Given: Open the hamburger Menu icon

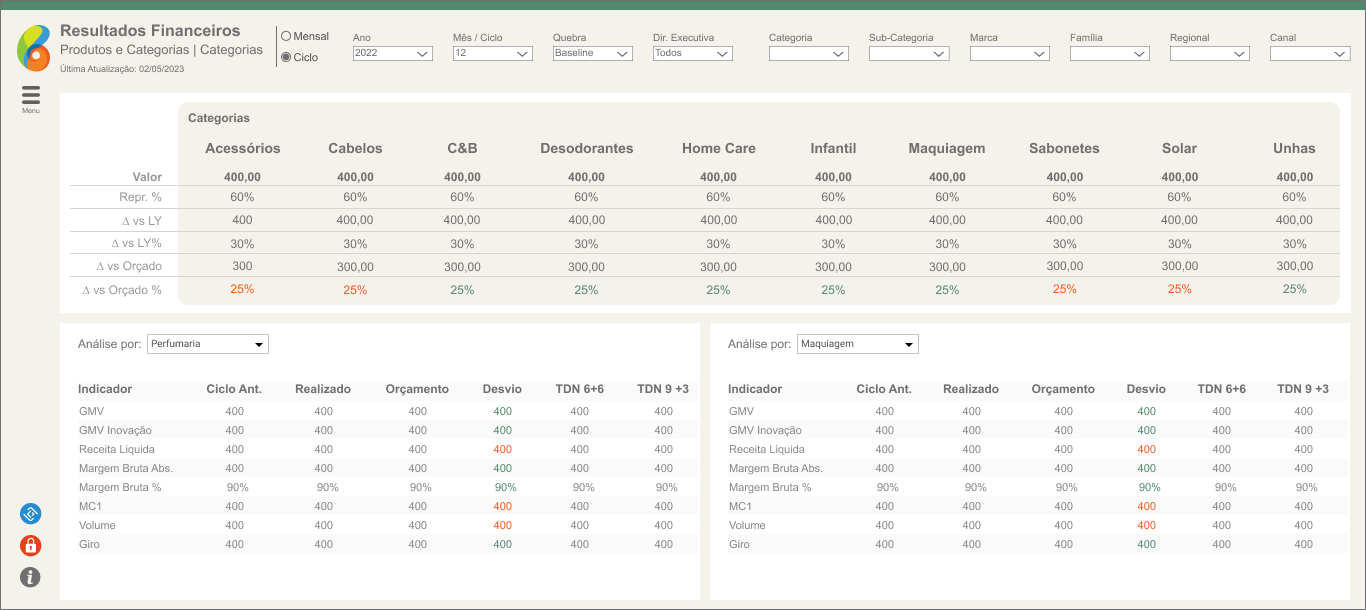Looking at the screenshot, I should point(31,96).
